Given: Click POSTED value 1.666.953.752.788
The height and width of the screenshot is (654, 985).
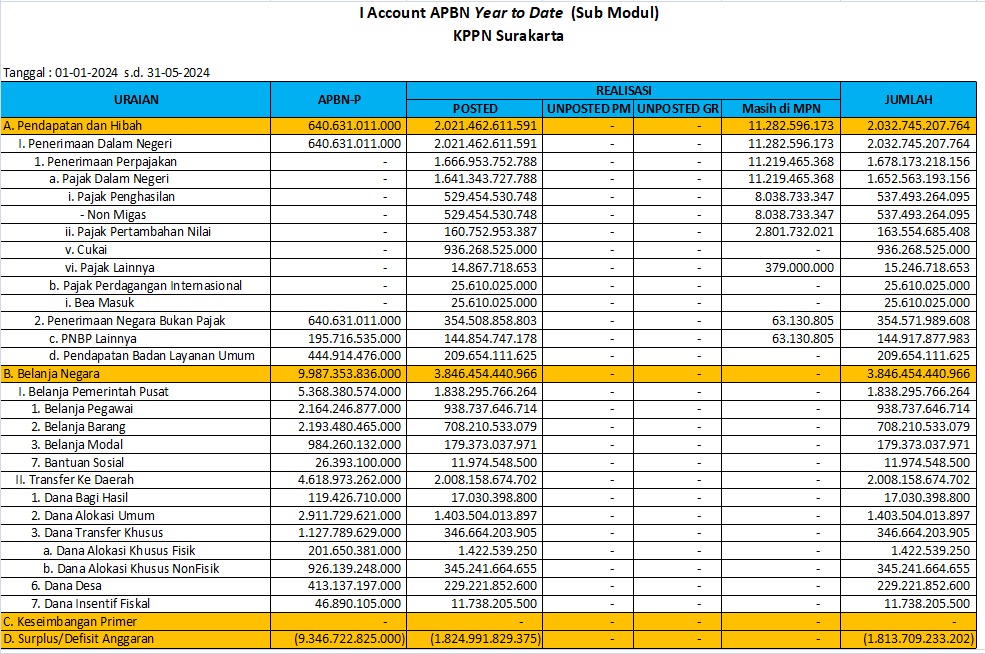Looking at the screenshot, I should click(486, 161).
